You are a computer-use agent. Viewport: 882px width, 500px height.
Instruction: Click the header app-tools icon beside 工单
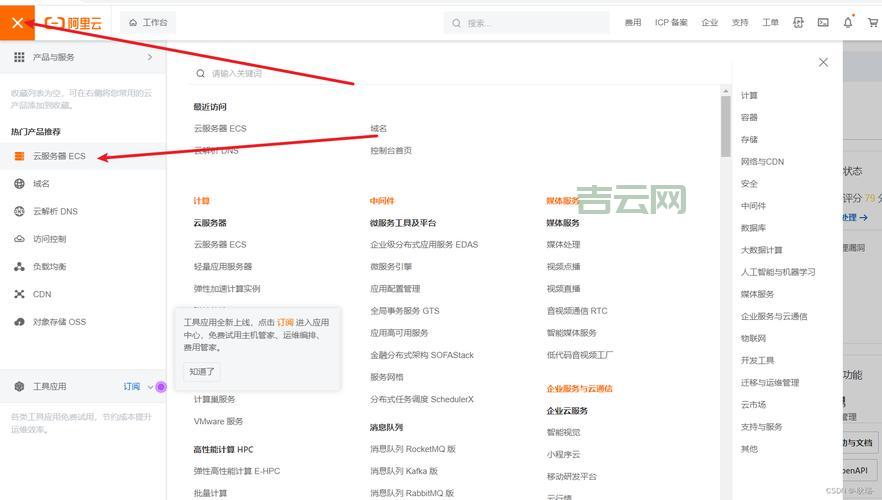(x=798, y=22)
